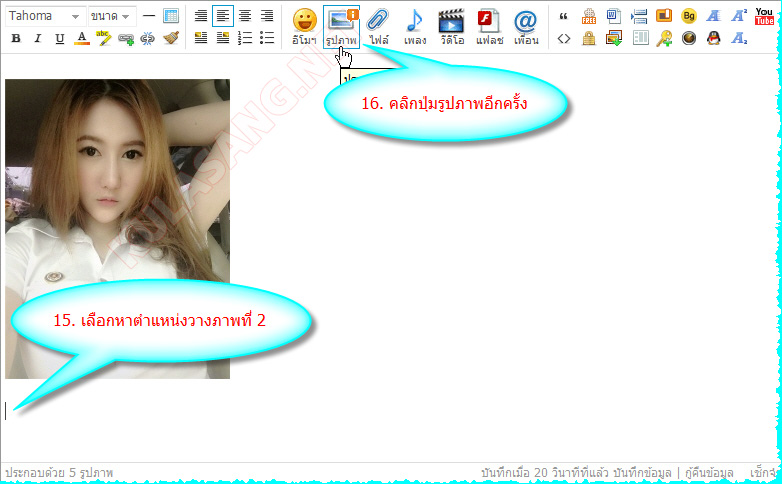Mention a friend with the เพื่อน button

click(526, 27)
